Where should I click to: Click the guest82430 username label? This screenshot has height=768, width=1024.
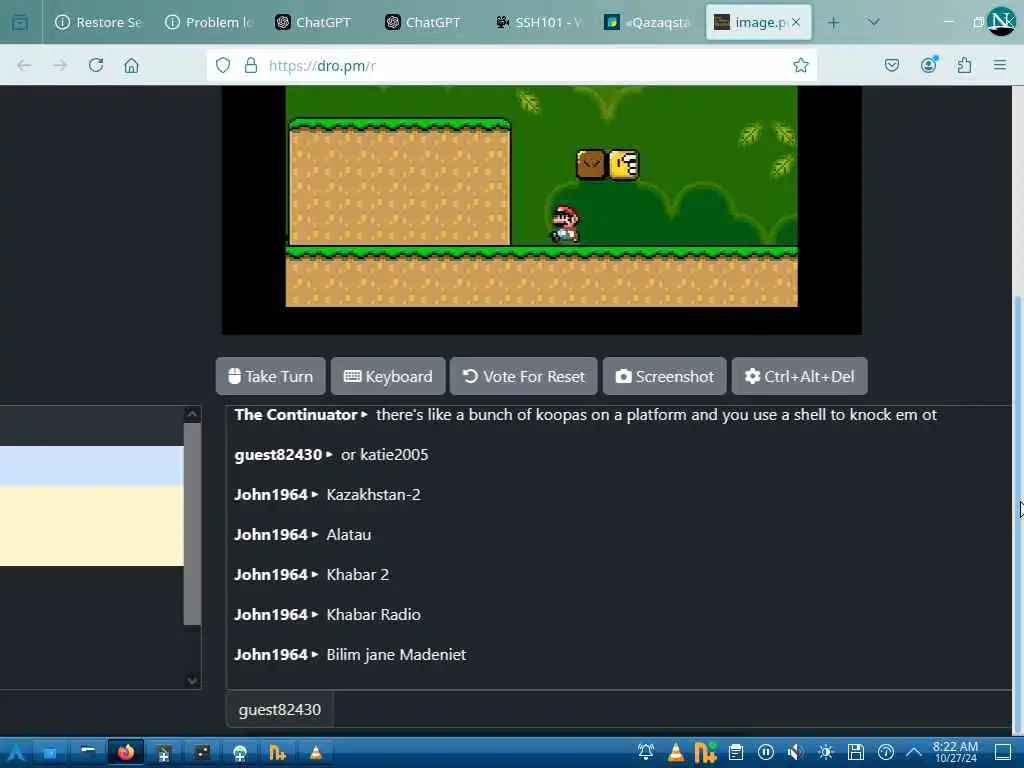pos(280,709)
